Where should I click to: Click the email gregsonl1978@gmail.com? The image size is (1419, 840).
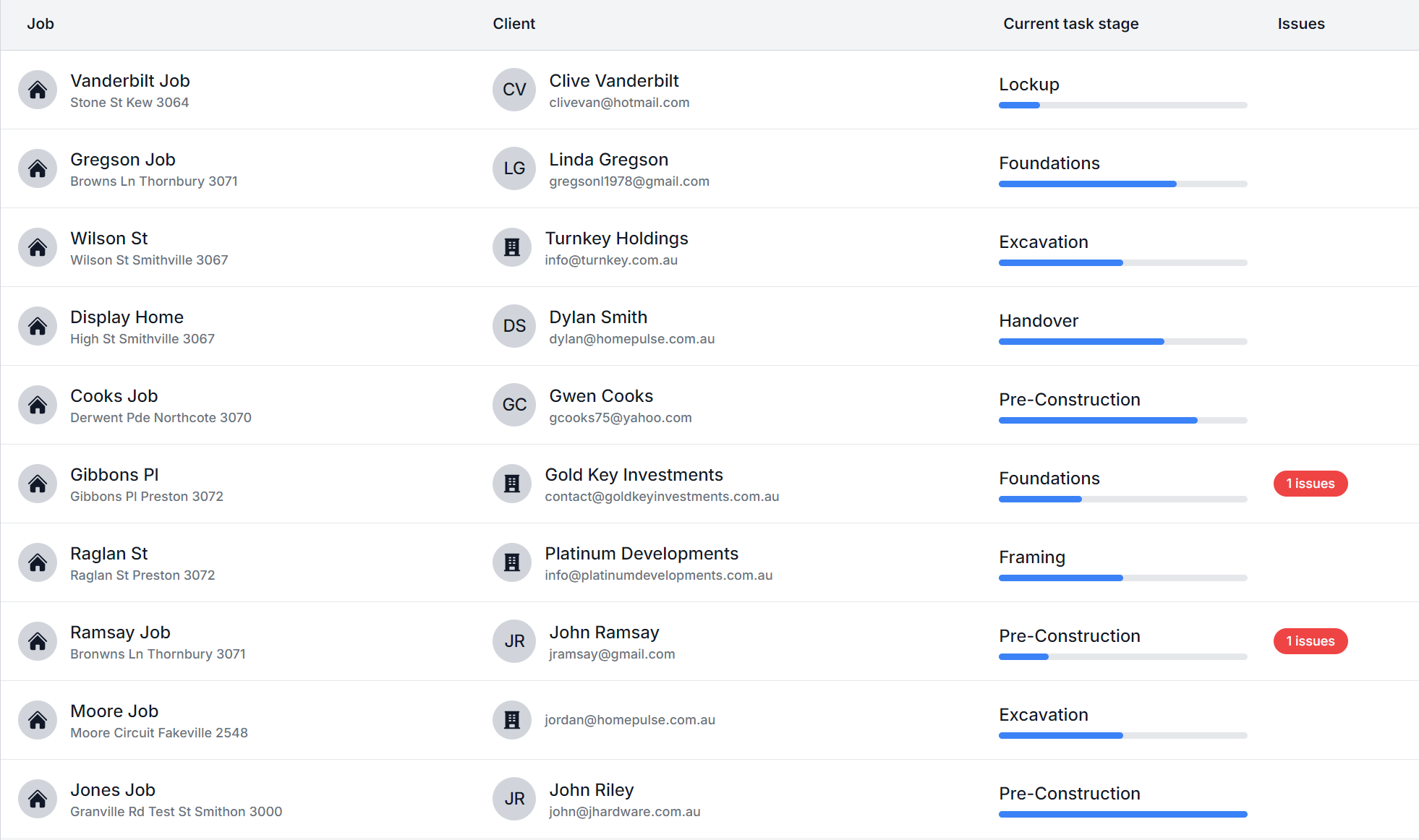(x=629, y=181)
